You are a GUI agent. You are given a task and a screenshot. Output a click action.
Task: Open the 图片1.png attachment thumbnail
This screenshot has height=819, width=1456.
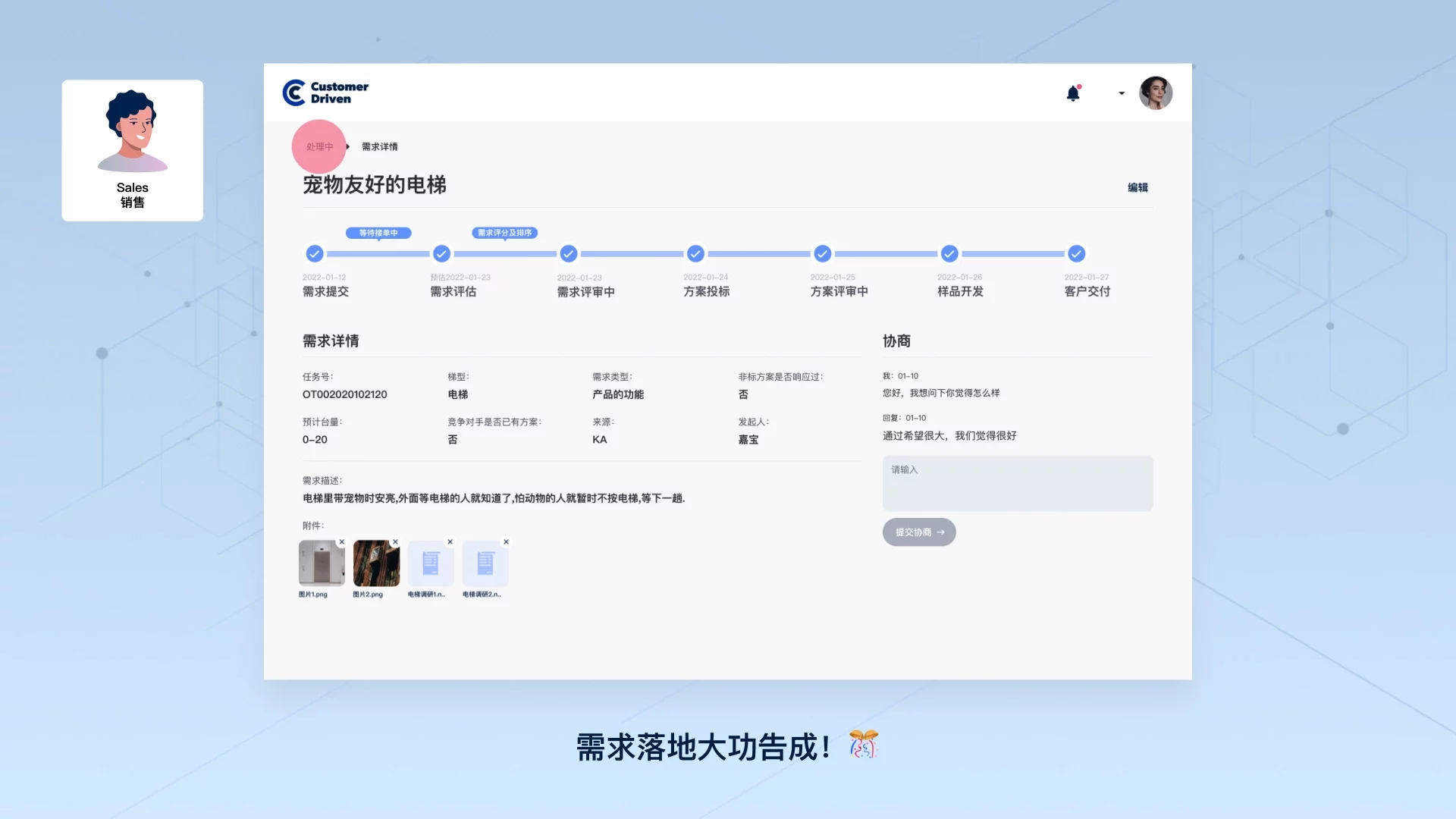pos(322,563)
